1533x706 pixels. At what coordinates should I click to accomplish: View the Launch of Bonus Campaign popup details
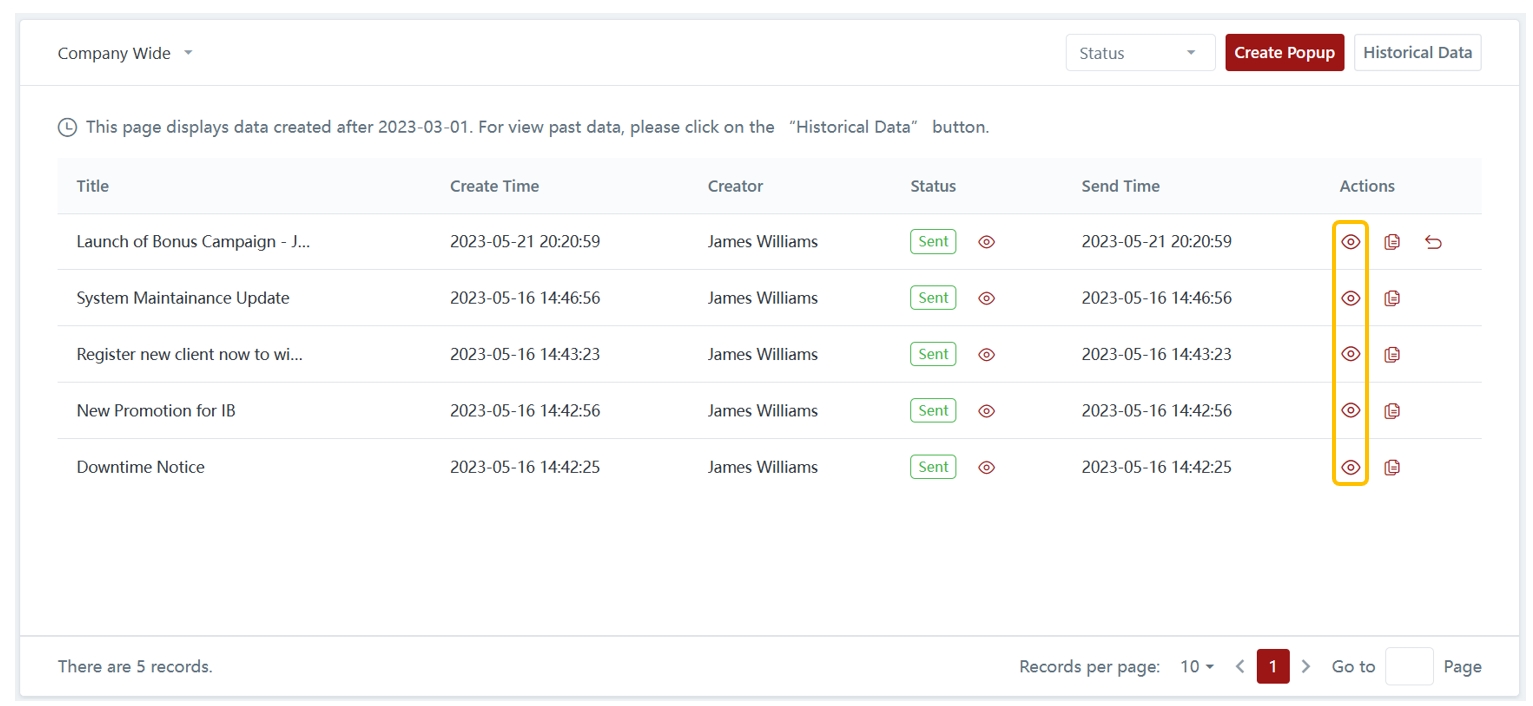tap(1350, 242)
